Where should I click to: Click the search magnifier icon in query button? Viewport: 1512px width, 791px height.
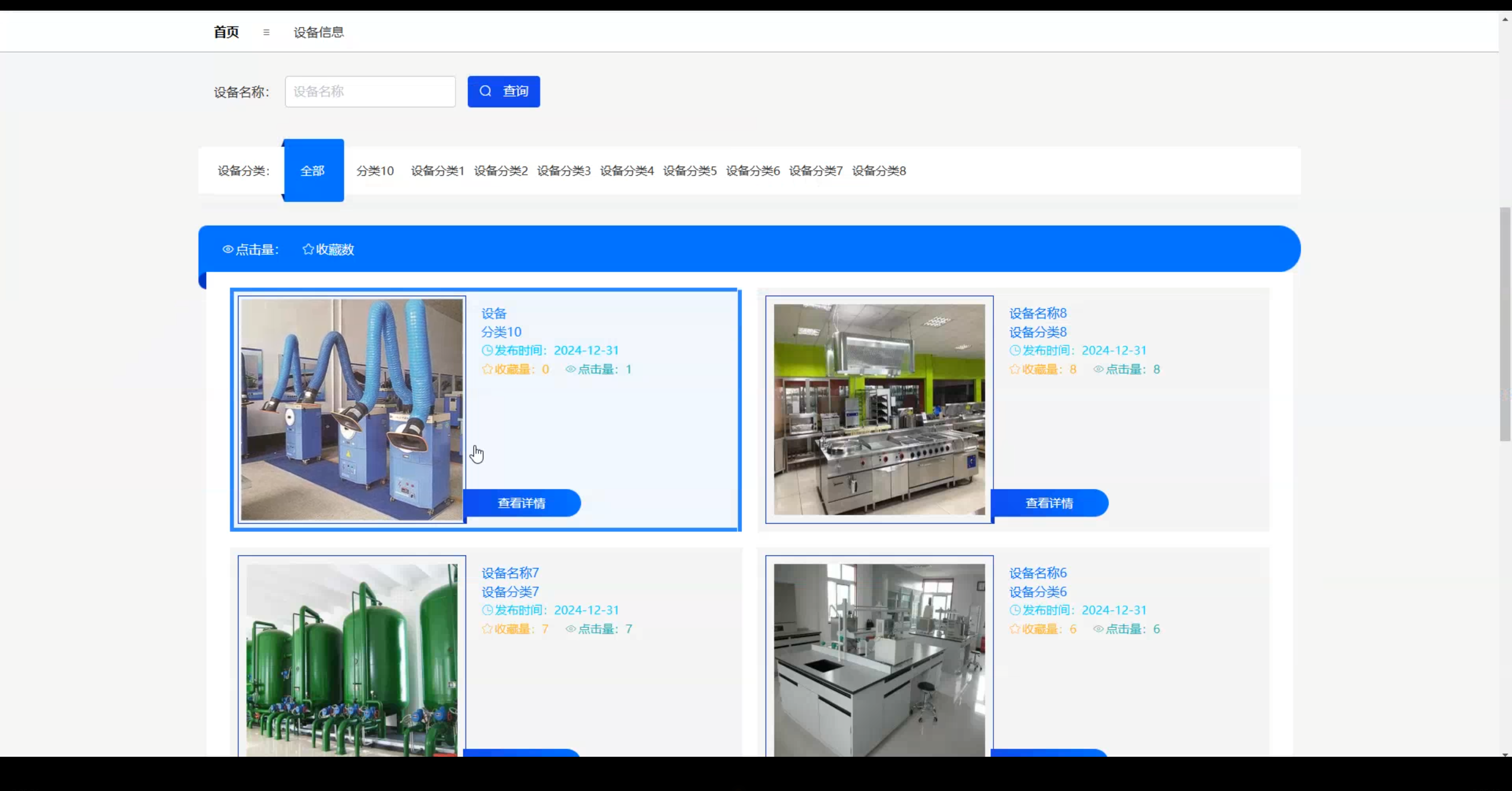coord(485,91)
